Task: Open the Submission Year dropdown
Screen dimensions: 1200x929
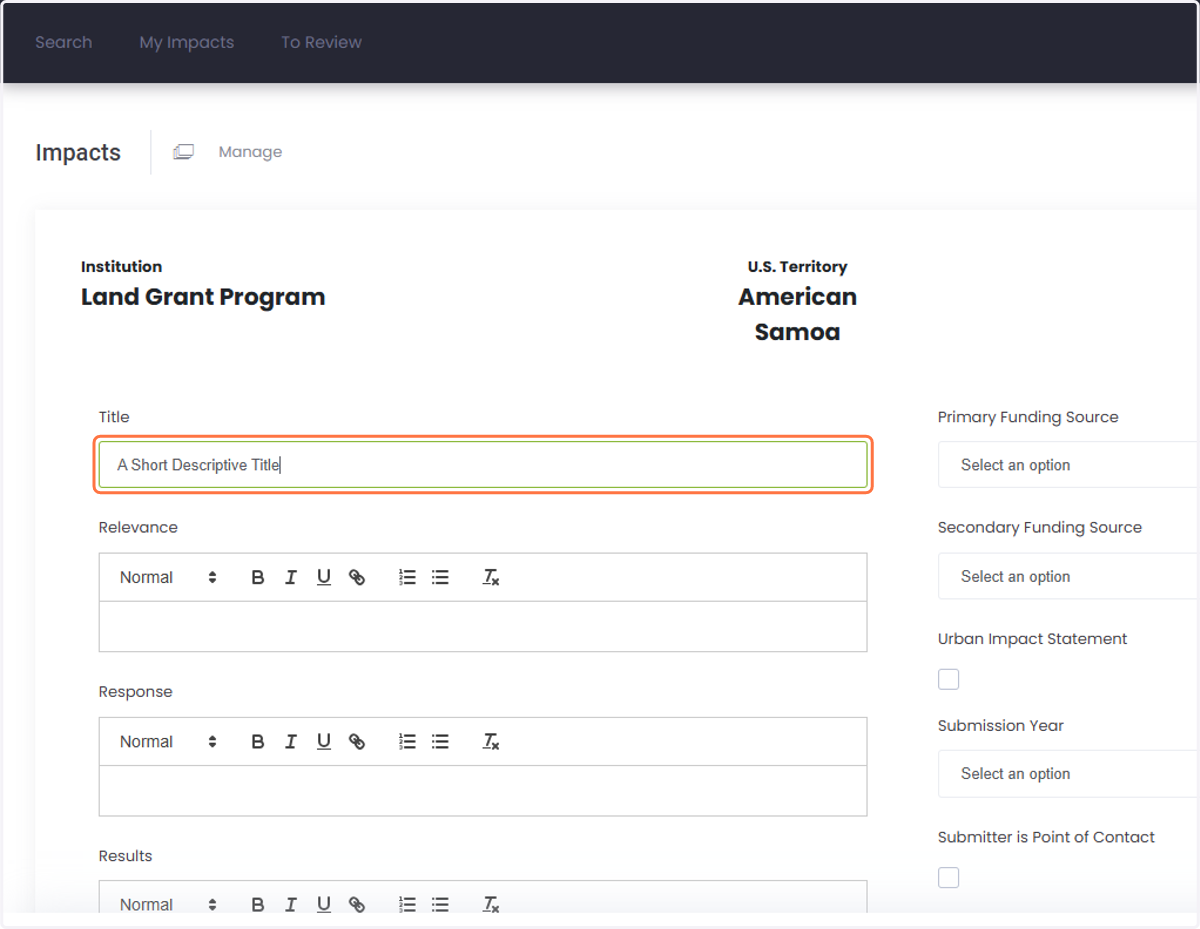Action: click(x=1068, y=774)
